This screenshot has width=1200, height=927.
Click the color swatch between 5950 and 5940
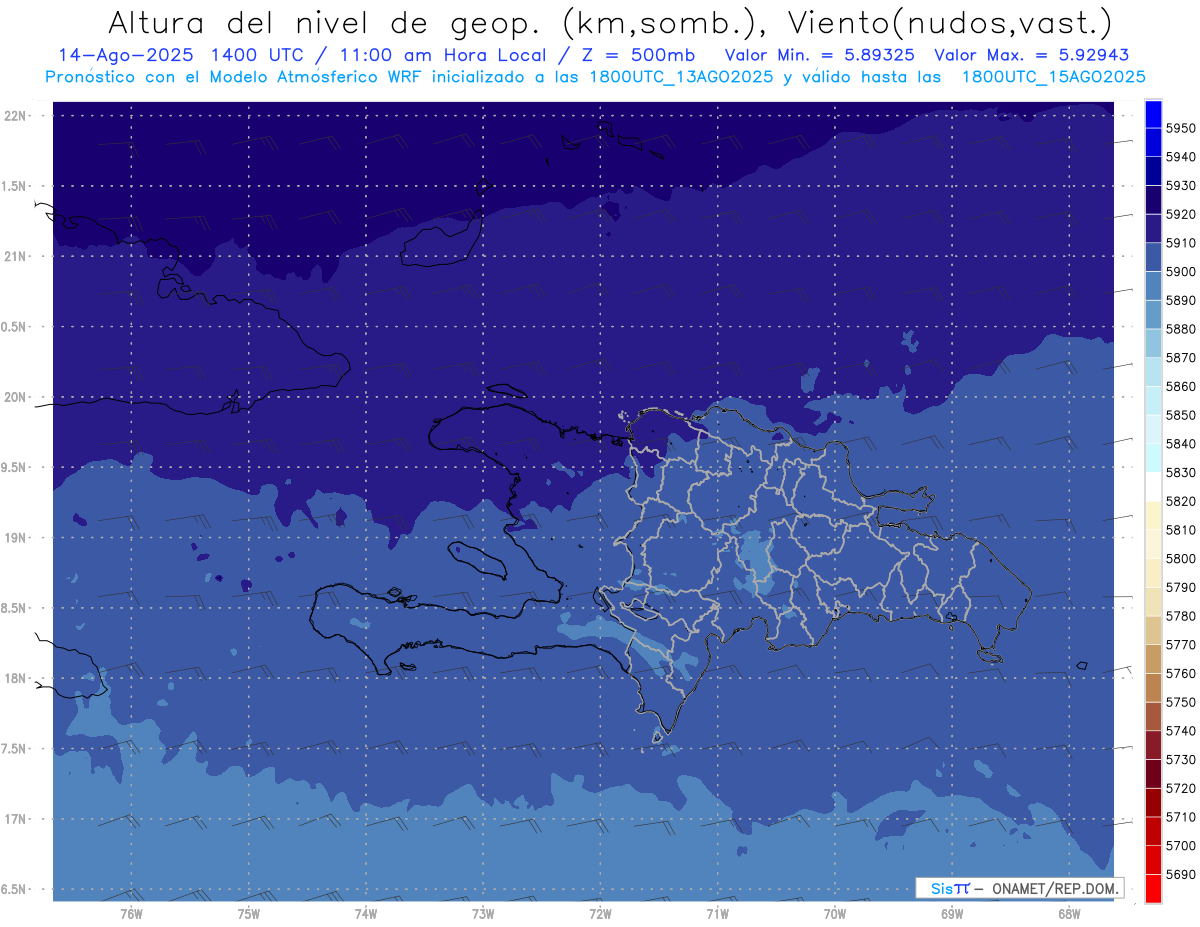pyautogui.click(x=1153, y=143)
